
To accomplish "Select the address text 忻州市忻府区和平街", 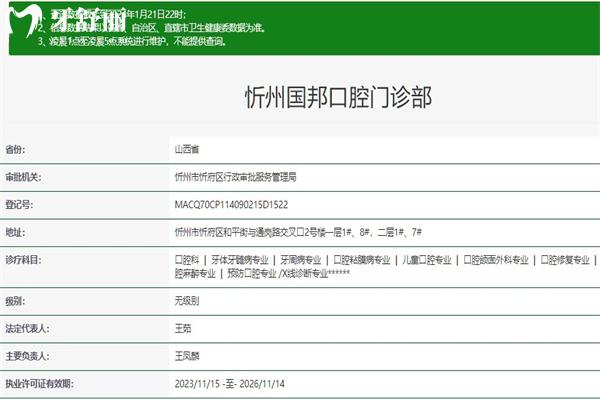I will (x=211, y=232).
